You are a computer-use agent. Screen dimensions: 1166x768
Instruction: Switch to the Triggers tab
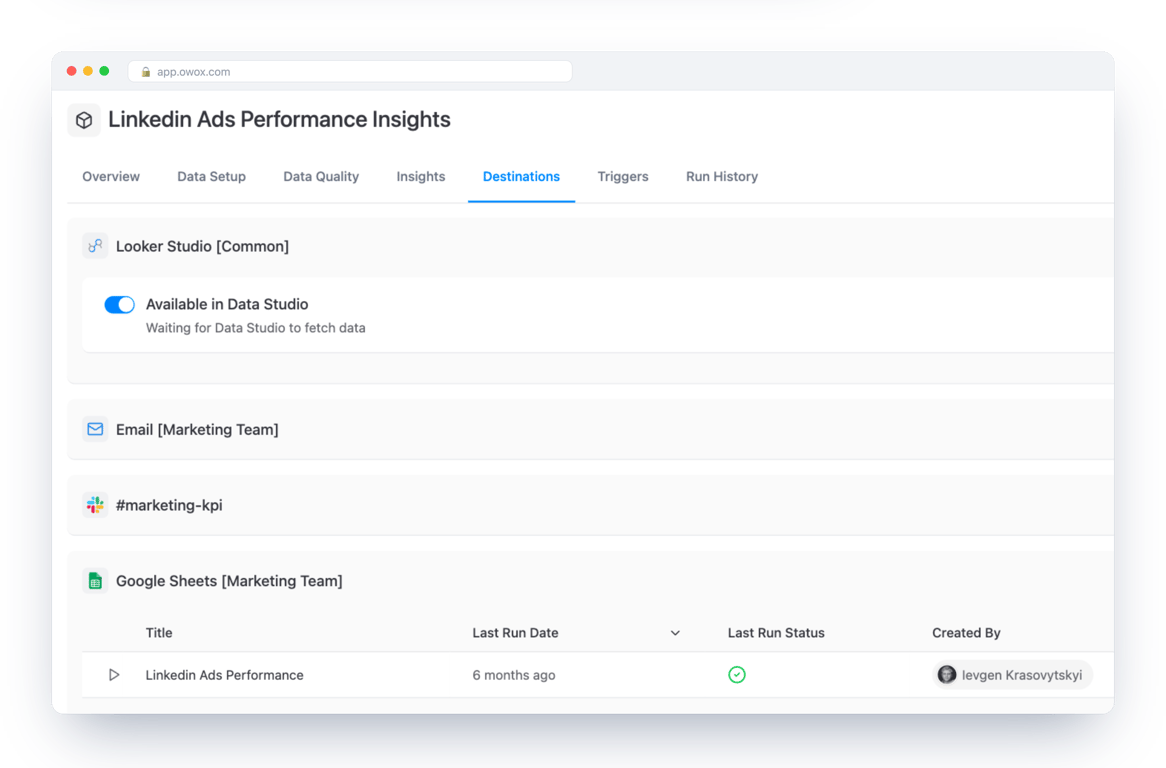pyautogui.click(x=623, y=177)
